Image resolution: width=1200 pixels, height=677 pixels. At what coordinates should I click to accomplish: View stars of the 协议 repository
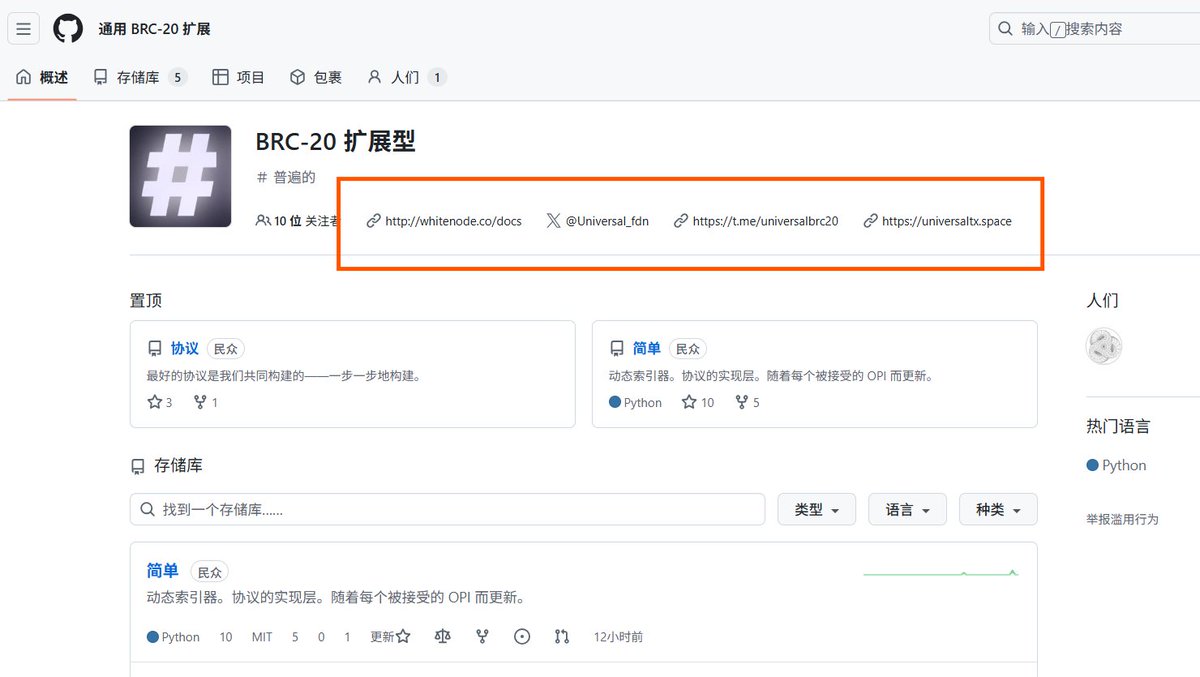pyautogui.click(x=160, y=402)
